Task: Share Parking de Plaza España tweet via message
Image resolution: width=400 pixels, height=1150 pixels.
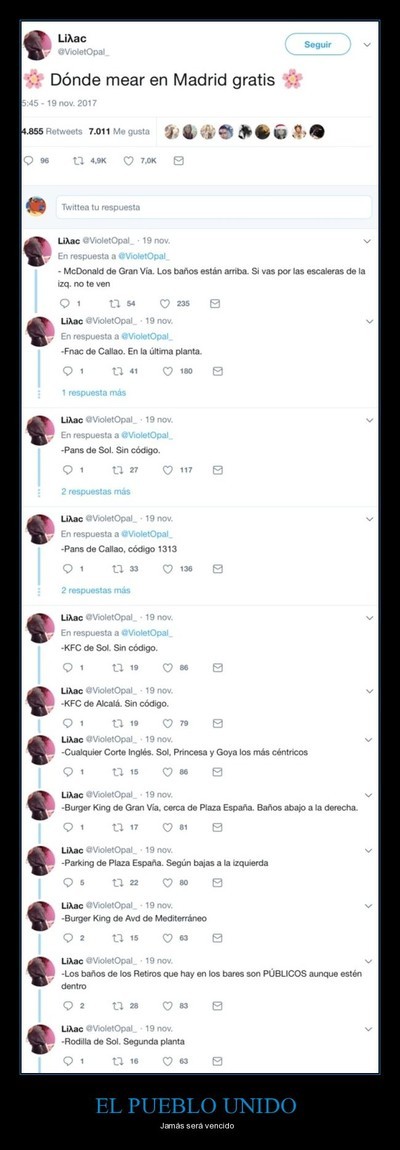Action: (217, 882)
